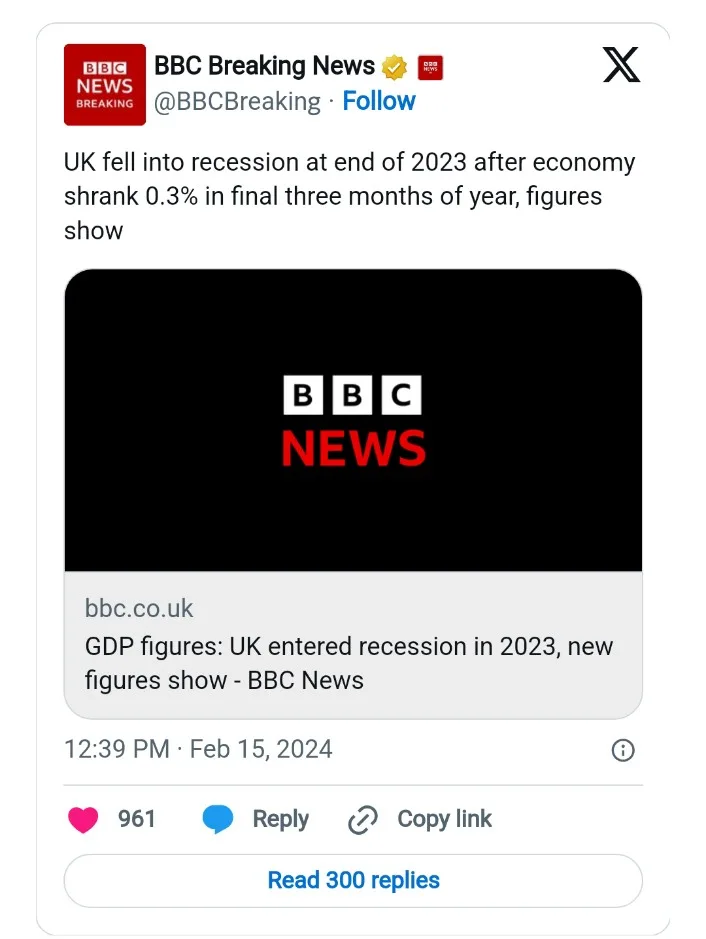Click the blue reply bubble icon
Screen dimensions: 706x939
tap(217, 820)
